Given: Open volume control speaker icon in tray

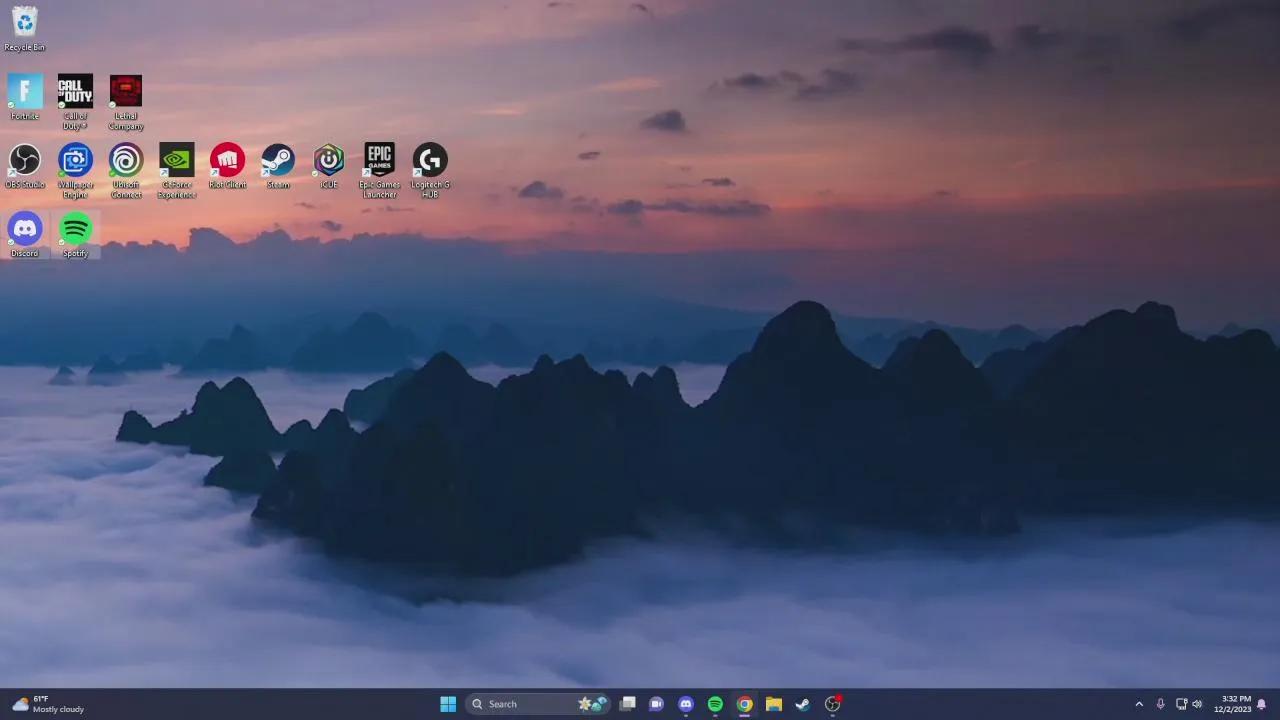Looking at the screenshot, I should click(1197, 704).
